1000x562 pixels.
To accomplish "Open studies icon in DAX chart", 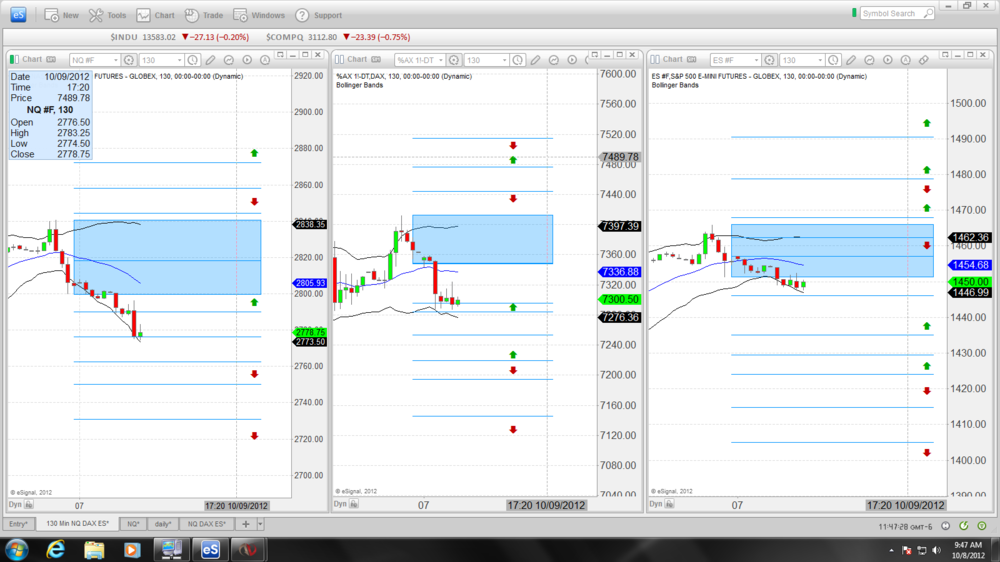I will tap(554, 60).
